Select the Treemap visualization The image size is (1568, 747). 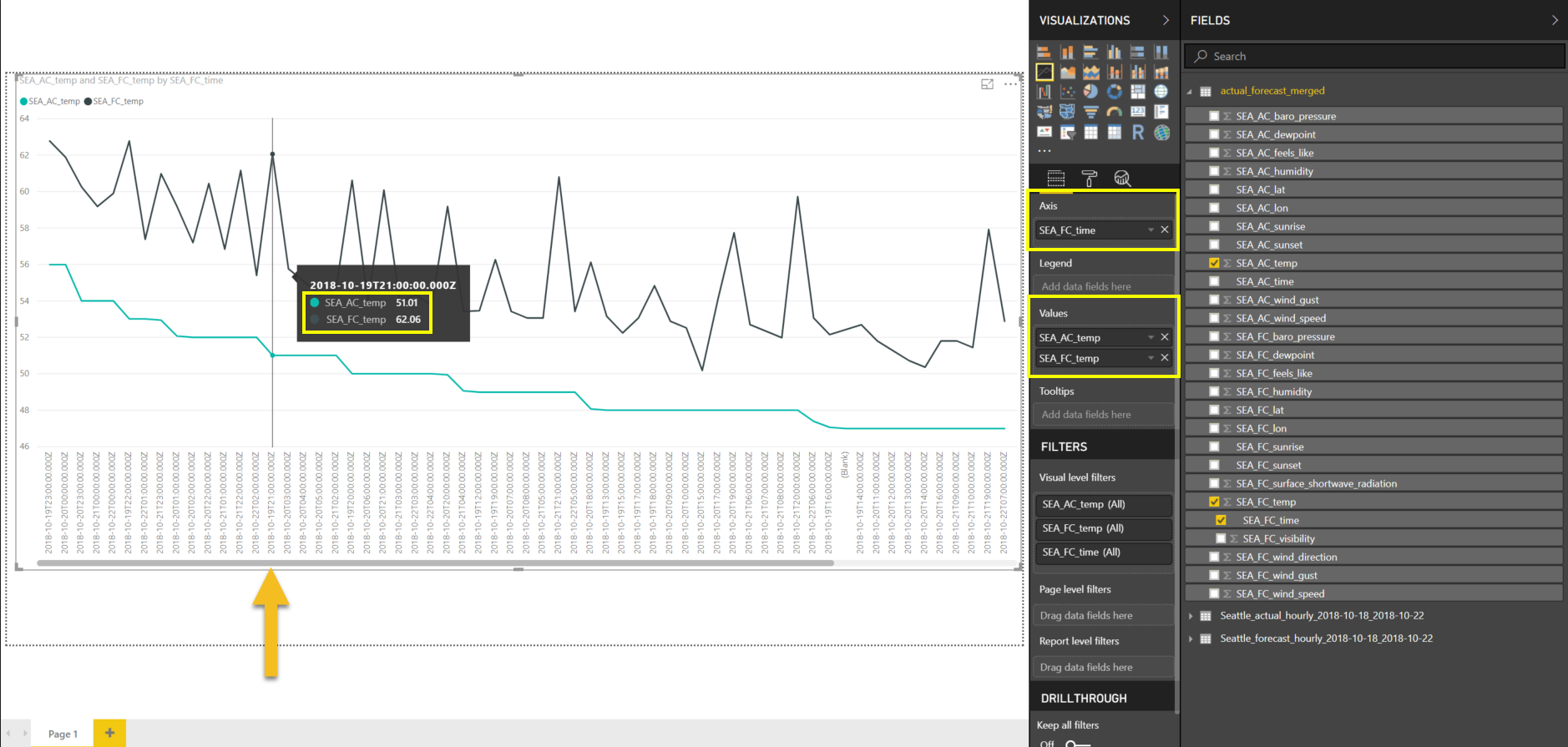tap(1137, 92)
